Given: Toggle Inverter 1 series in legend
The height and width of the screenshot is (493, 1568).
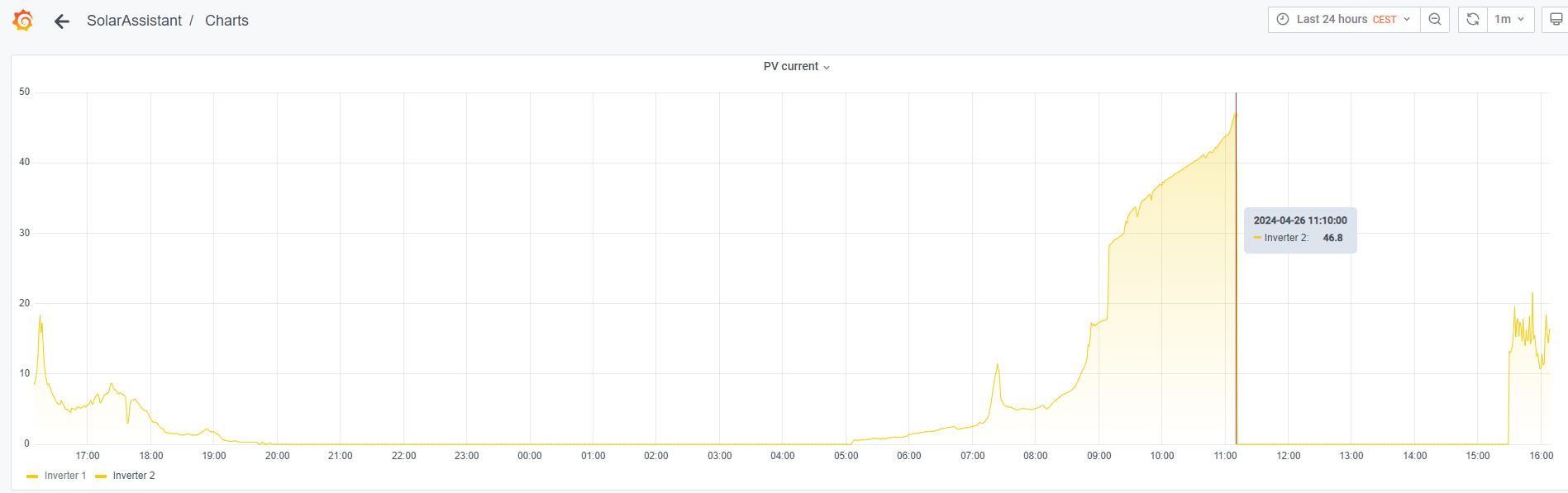Looking at the screenshot, I should [x=65, y=476].
